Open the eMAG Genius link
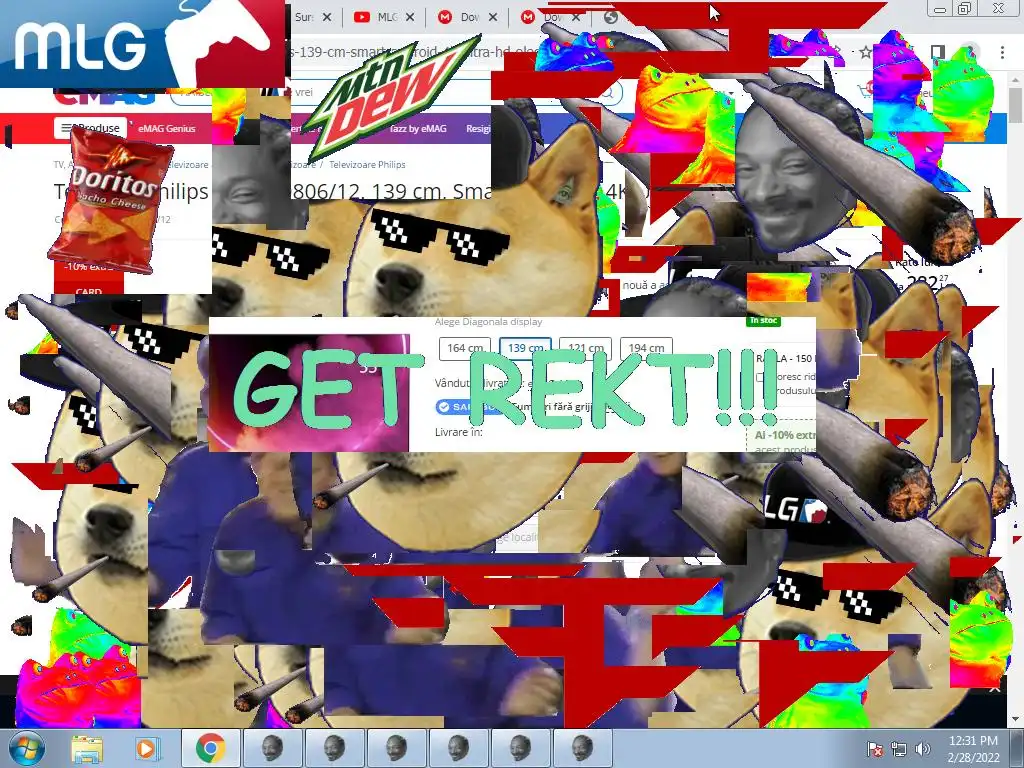The width and height of the screenshot is (1024, 768). tap(167, 129)
